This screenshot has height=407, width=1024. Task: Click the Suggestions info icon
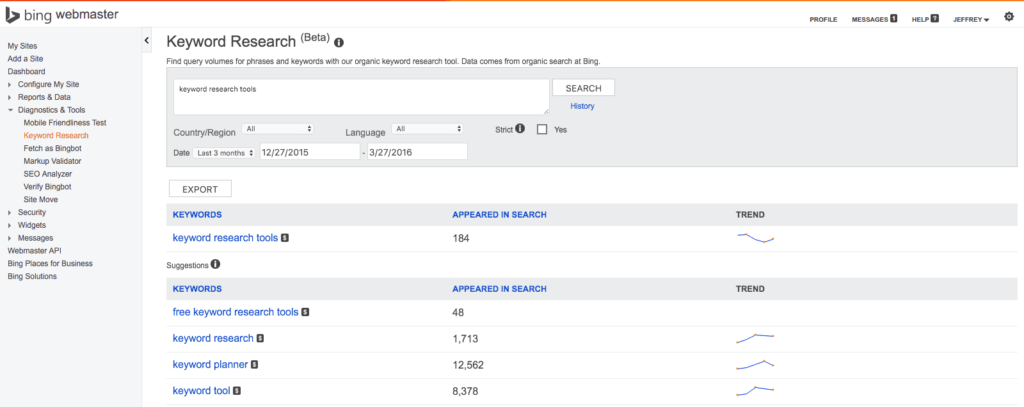tap(216, 265)
